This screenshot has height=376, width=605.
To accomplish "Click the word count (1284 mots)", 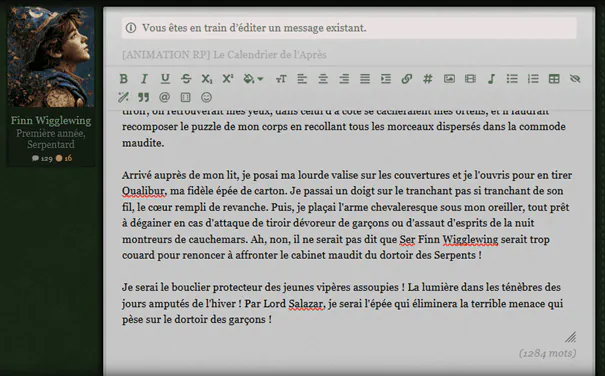I will pyautogui.click(x=548, y=353).
